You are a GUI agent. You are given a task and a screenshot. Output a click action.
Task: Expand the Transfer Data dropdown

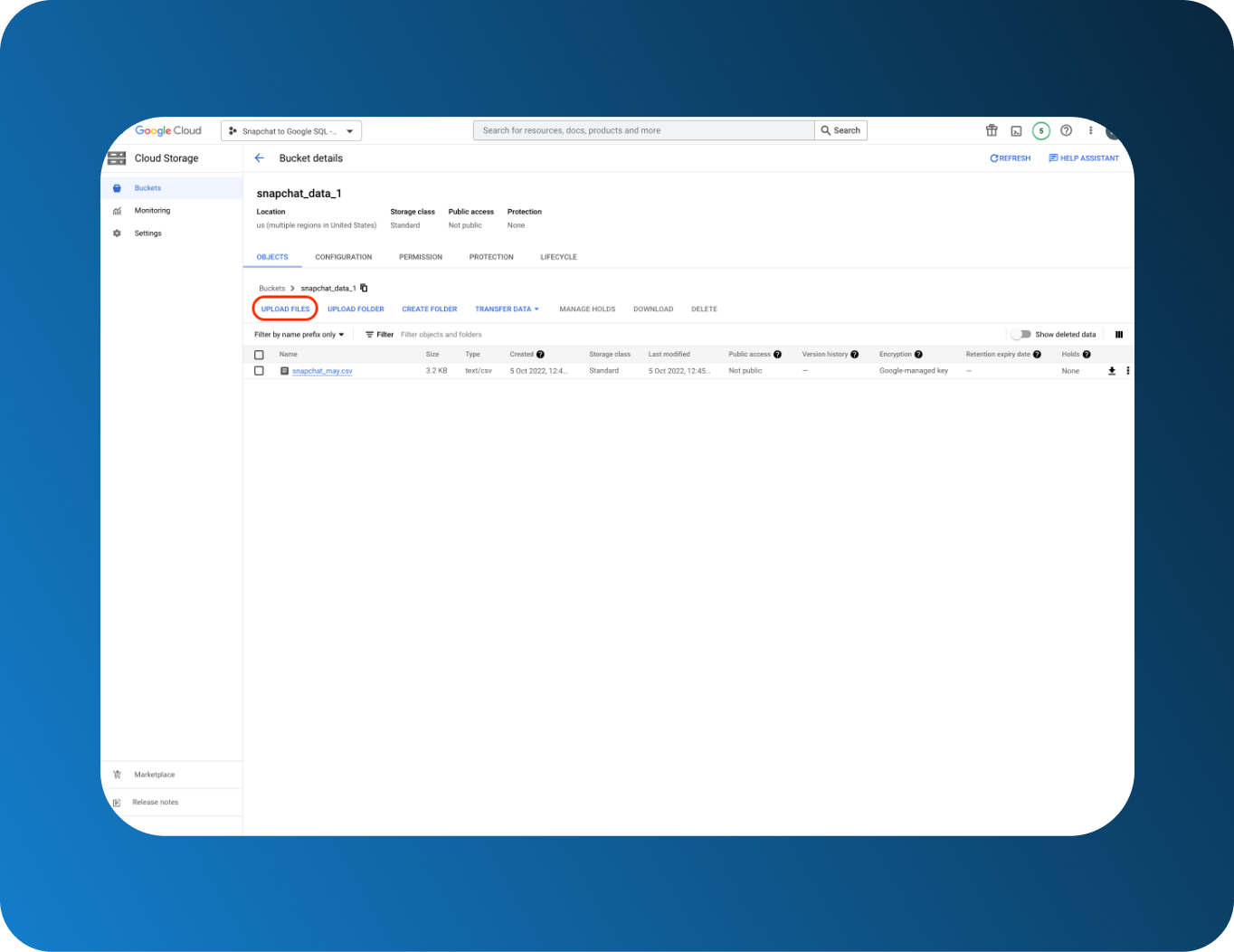pos(507,309)
